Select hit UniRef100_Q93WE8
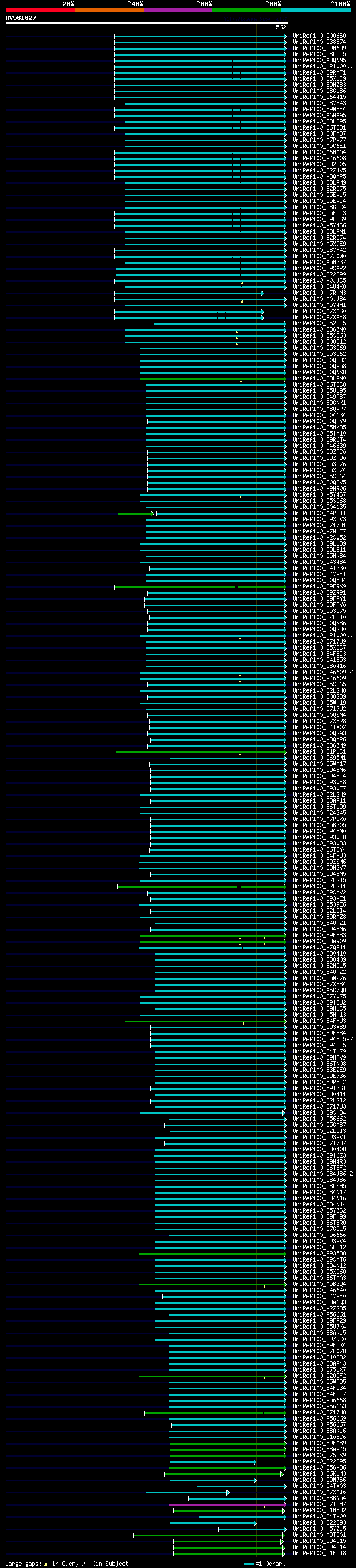This screenshot has height=1568, width=356. tap(319, 782)
